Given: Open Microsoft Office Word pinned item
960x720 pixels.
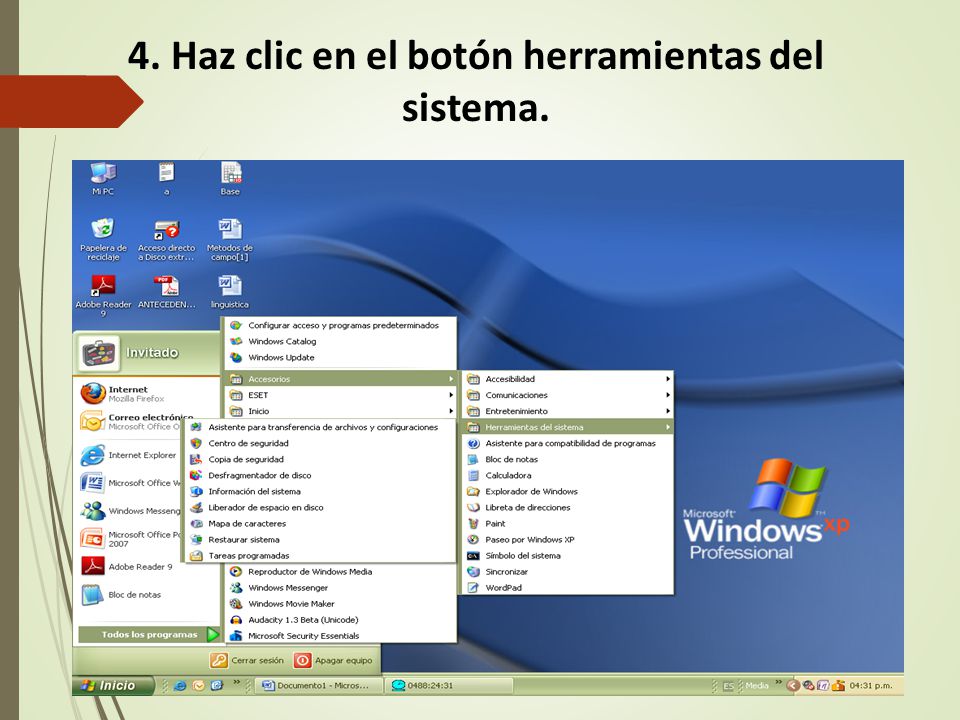Looking at the screenshot, I should coord(130,482).
